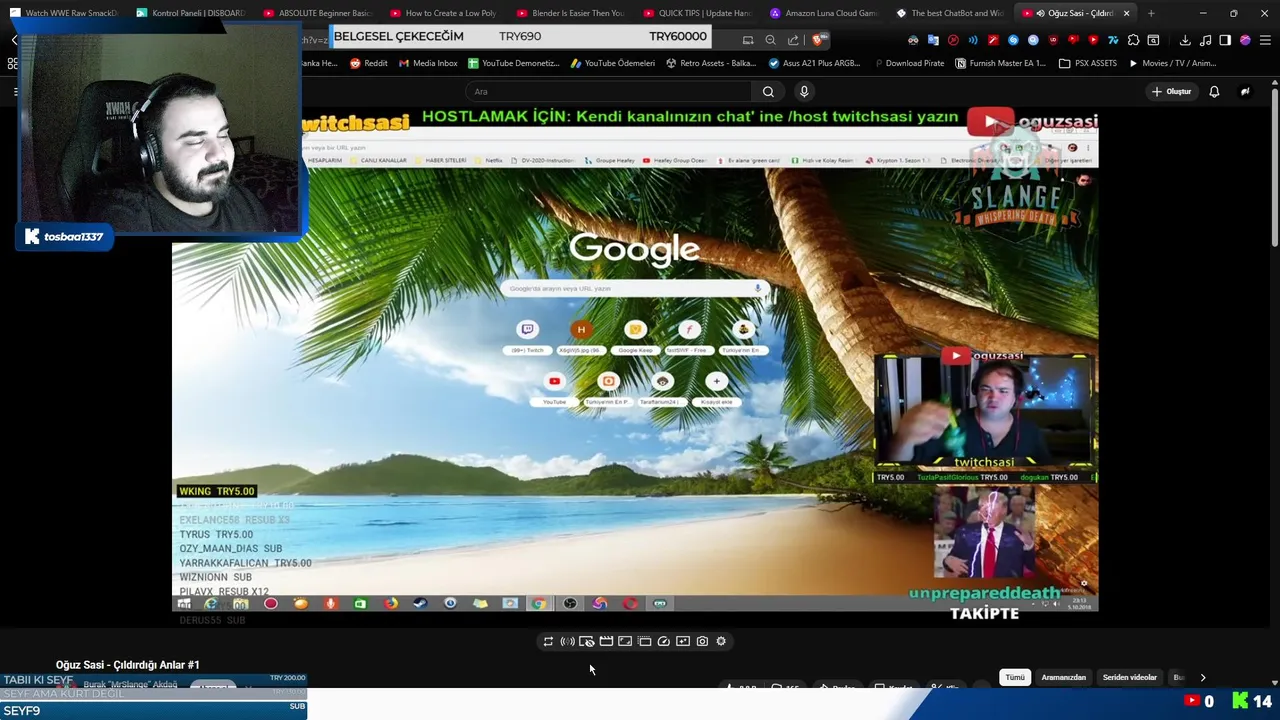The width and height of the screenshot is (1280, 720).
Task: Open a new browser tab with plus
Action: click(1151, 13)
